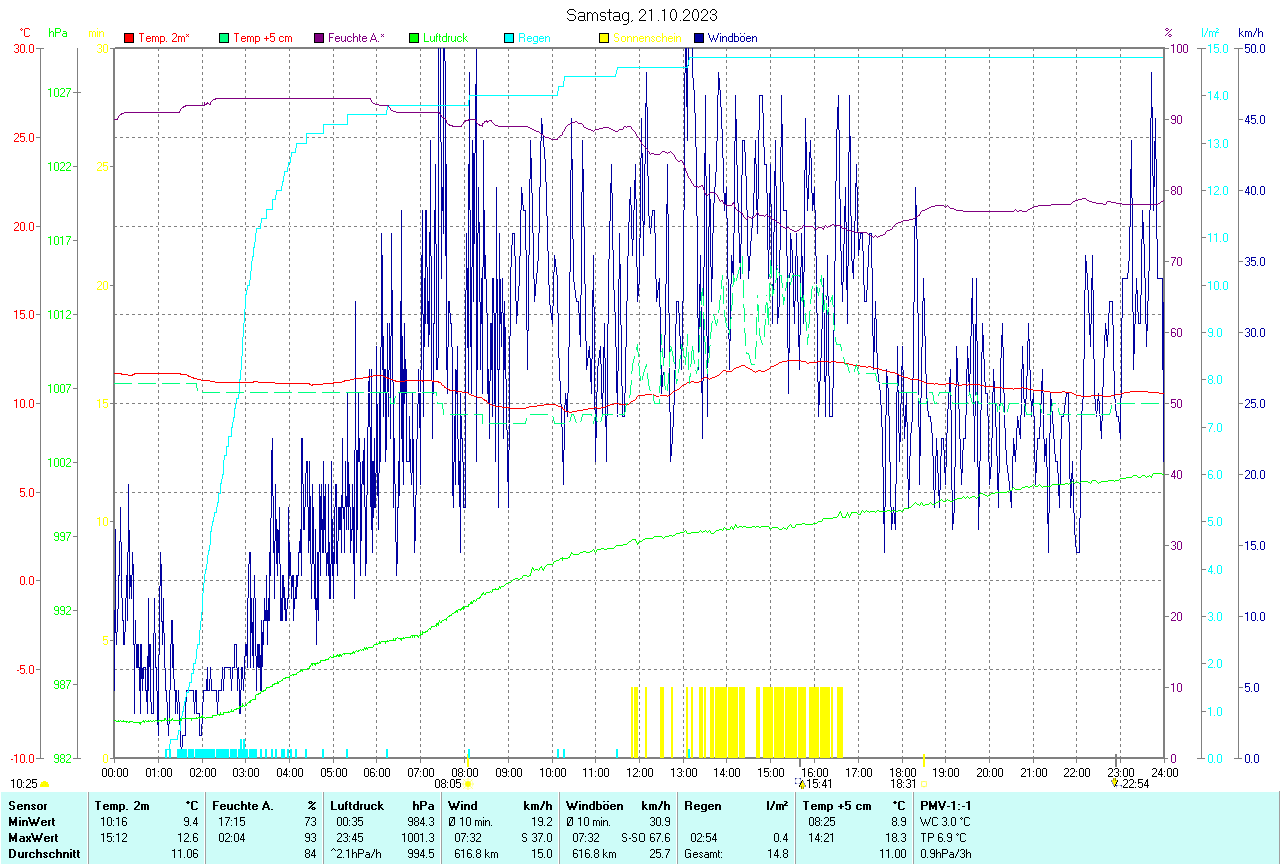This screenshot has width=1280, height=864.
Task: Click the 00:00 time axis label
Action: (x=115, y=772)
